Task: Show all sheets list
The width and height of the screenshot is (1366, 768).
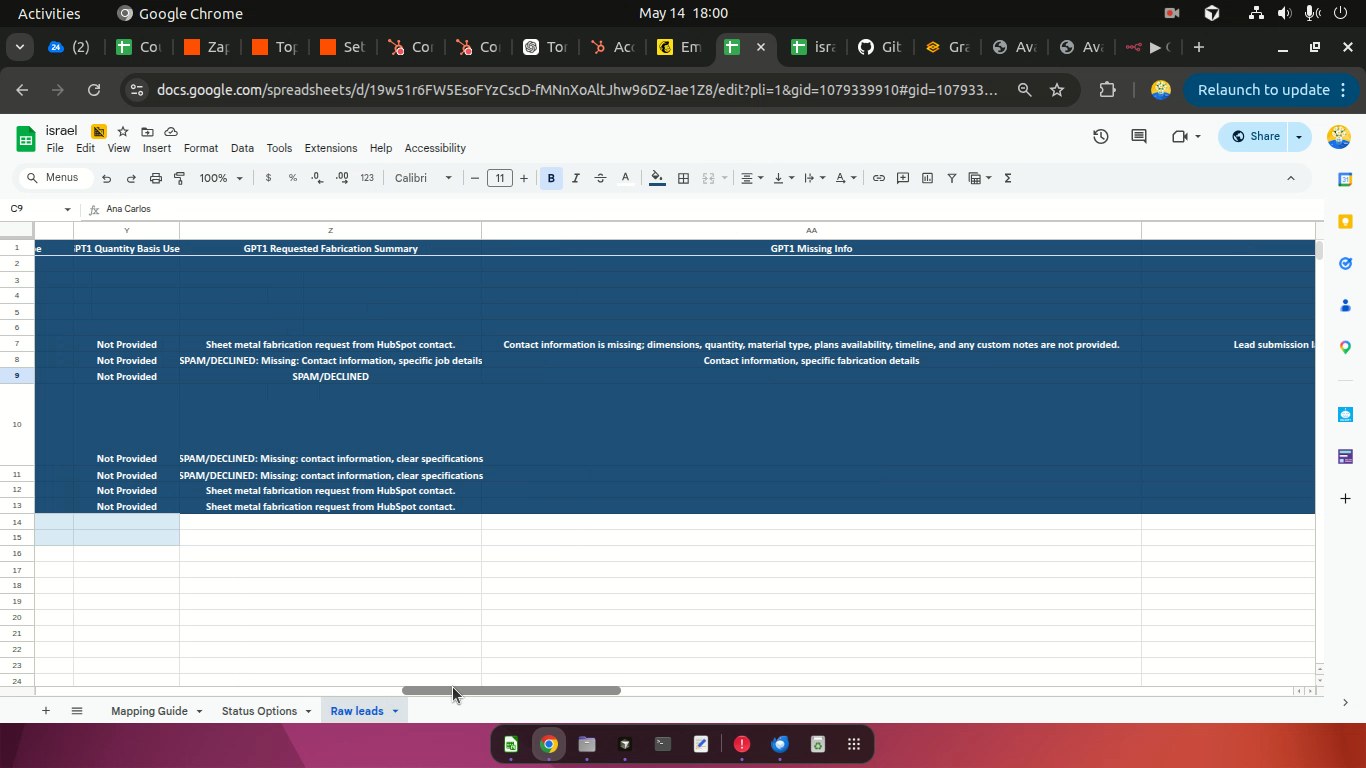Action: click(x=77, y=711)
